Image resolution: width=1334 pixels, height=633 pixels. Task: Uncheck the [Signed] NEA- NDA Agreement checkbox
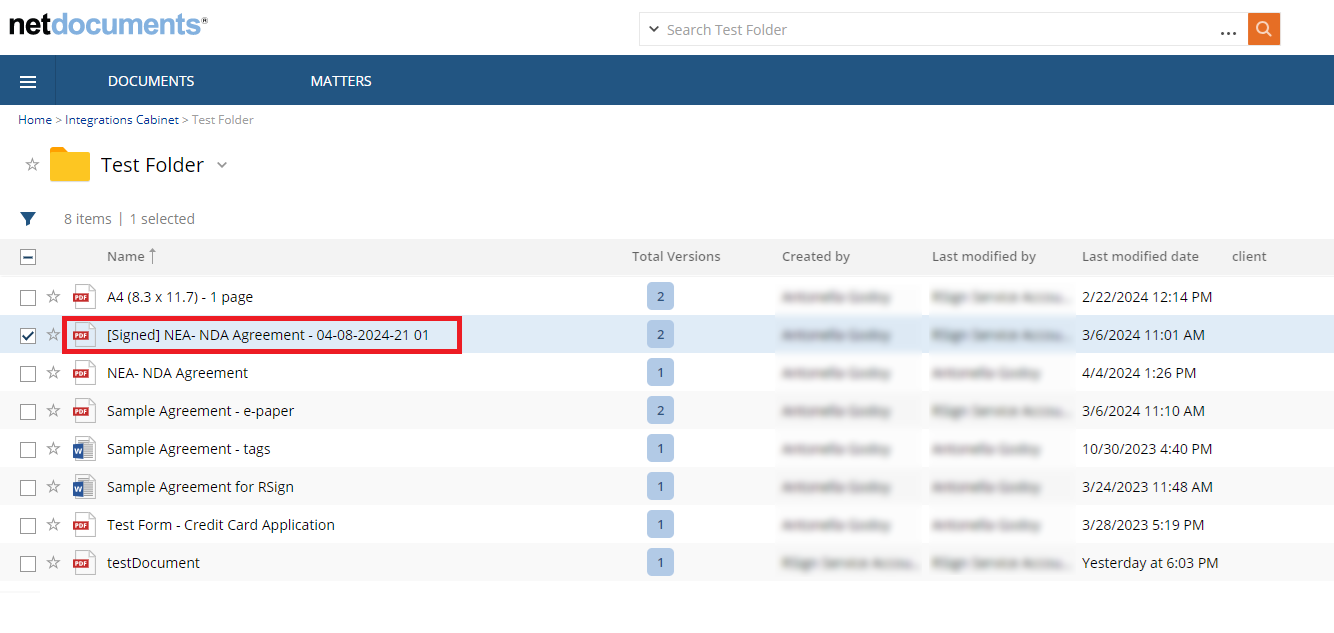tap(28, 335)
